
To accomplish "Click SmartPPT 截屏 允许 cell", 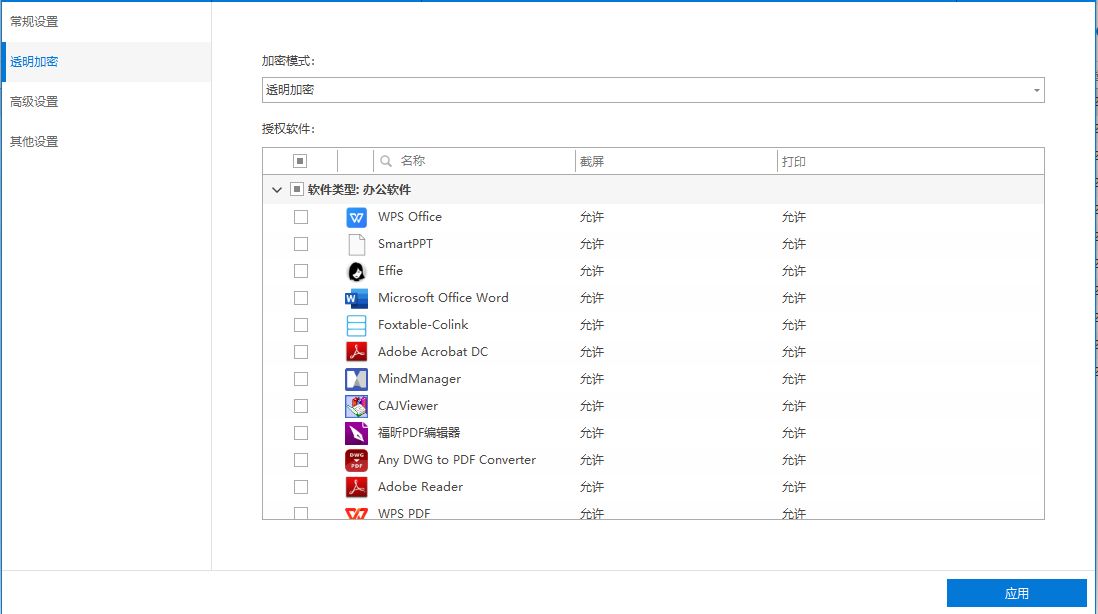I will (592, 244).
